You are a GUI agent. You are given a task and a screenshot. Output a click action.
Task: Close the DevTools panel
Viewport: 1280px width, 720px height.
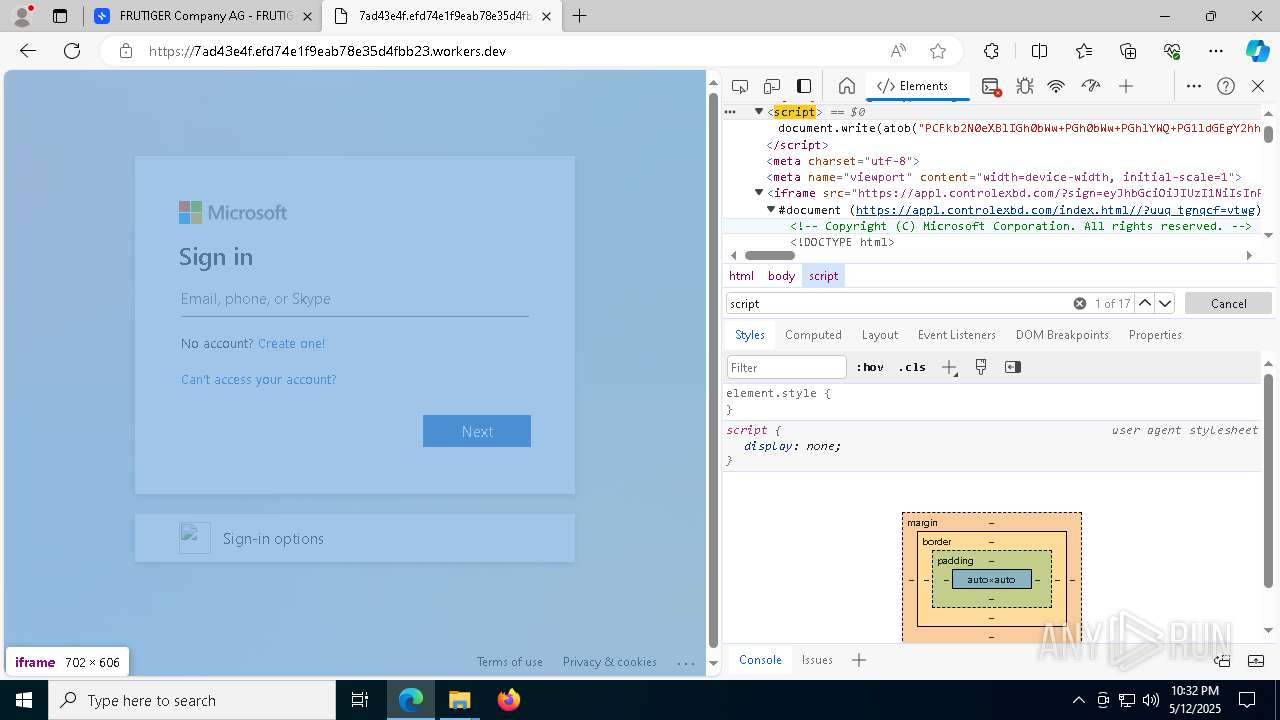point(1258,86)
